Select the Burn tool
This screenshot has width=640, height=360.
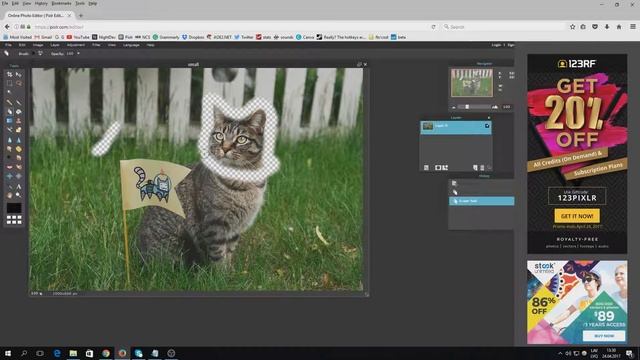[18, 158]
